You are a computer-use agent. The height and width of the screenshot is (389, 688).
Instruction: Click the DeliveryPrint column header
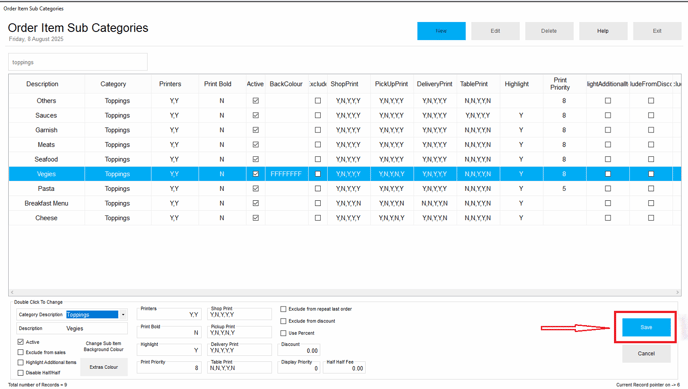(x=434, y=84)
